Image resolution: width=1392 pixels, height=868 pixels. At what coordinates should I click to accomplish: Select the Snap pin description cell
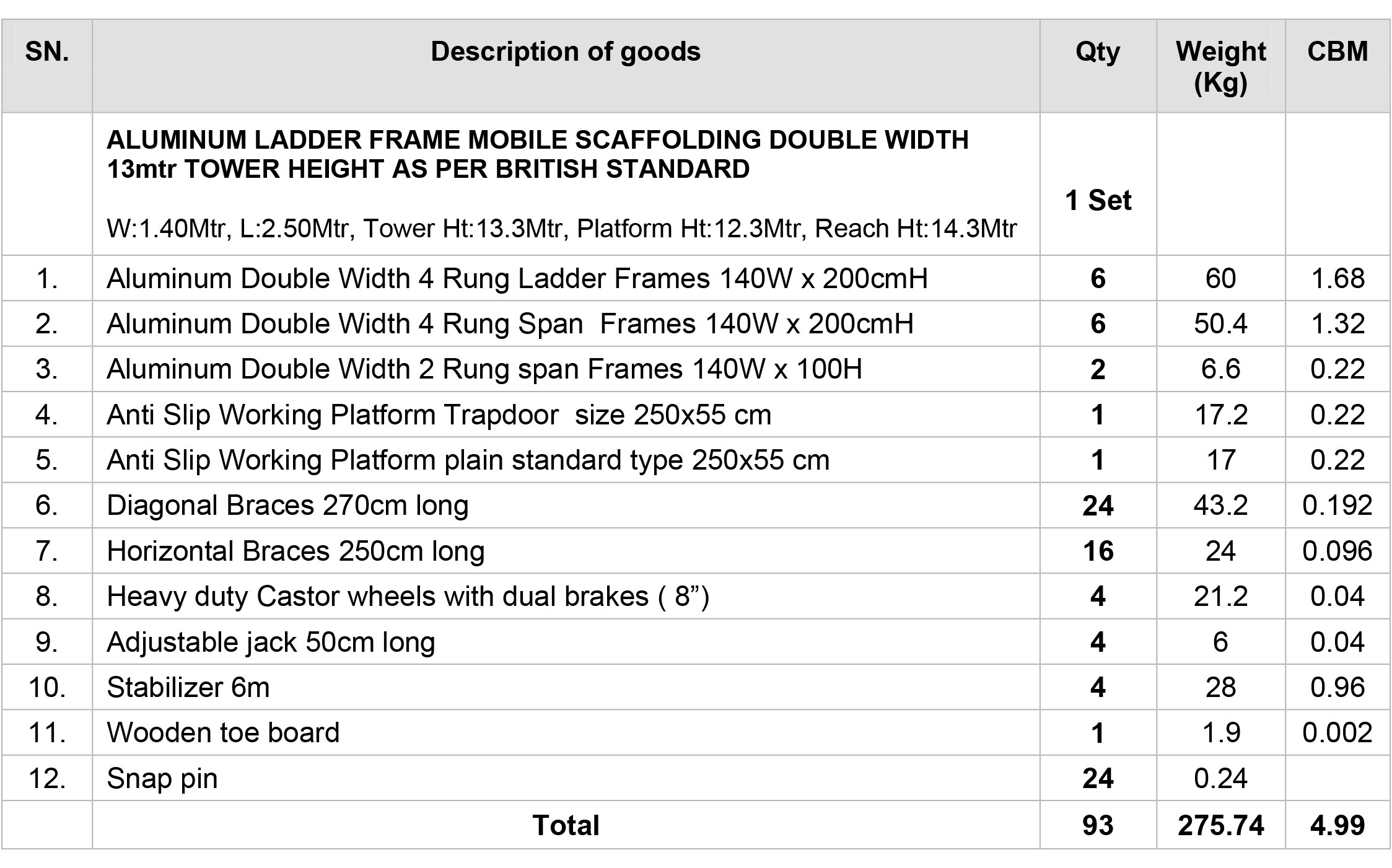(x=566, y=778)
